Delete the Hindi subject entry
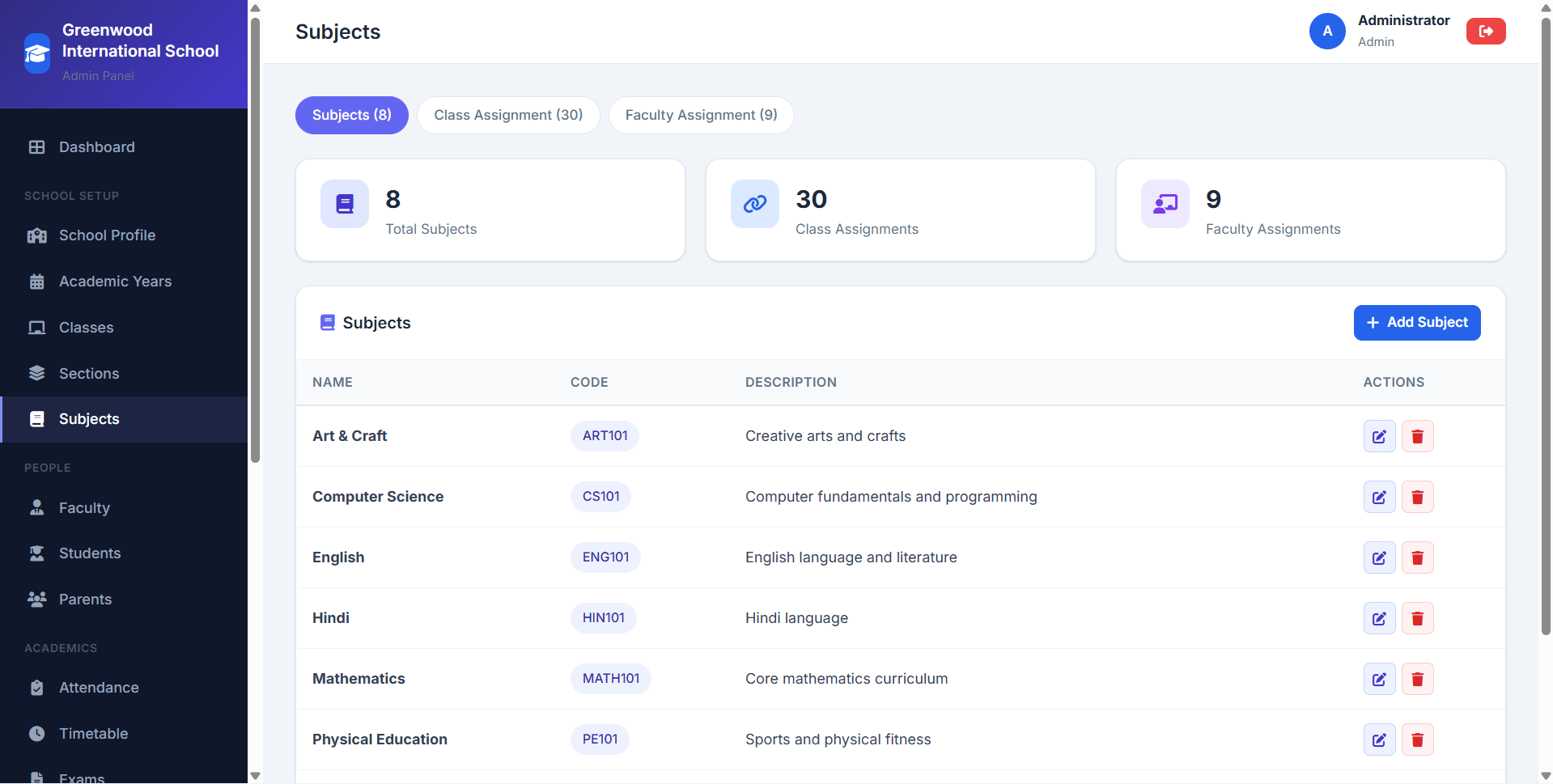Viewport: 1553px width, 784px height. (1417, 618)
